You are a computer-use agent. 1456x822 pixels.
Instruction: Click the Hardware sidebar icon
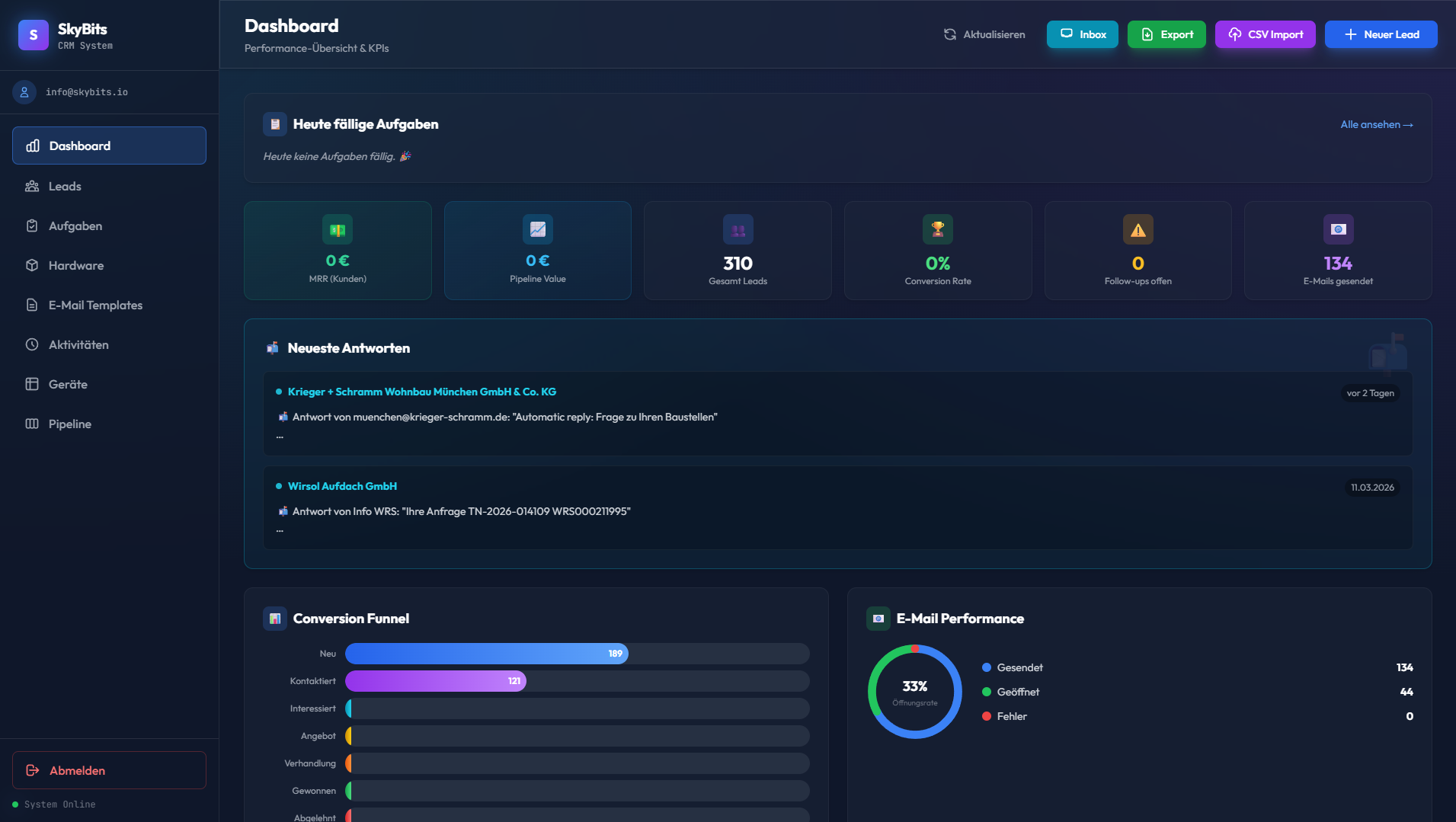(31, 265)
